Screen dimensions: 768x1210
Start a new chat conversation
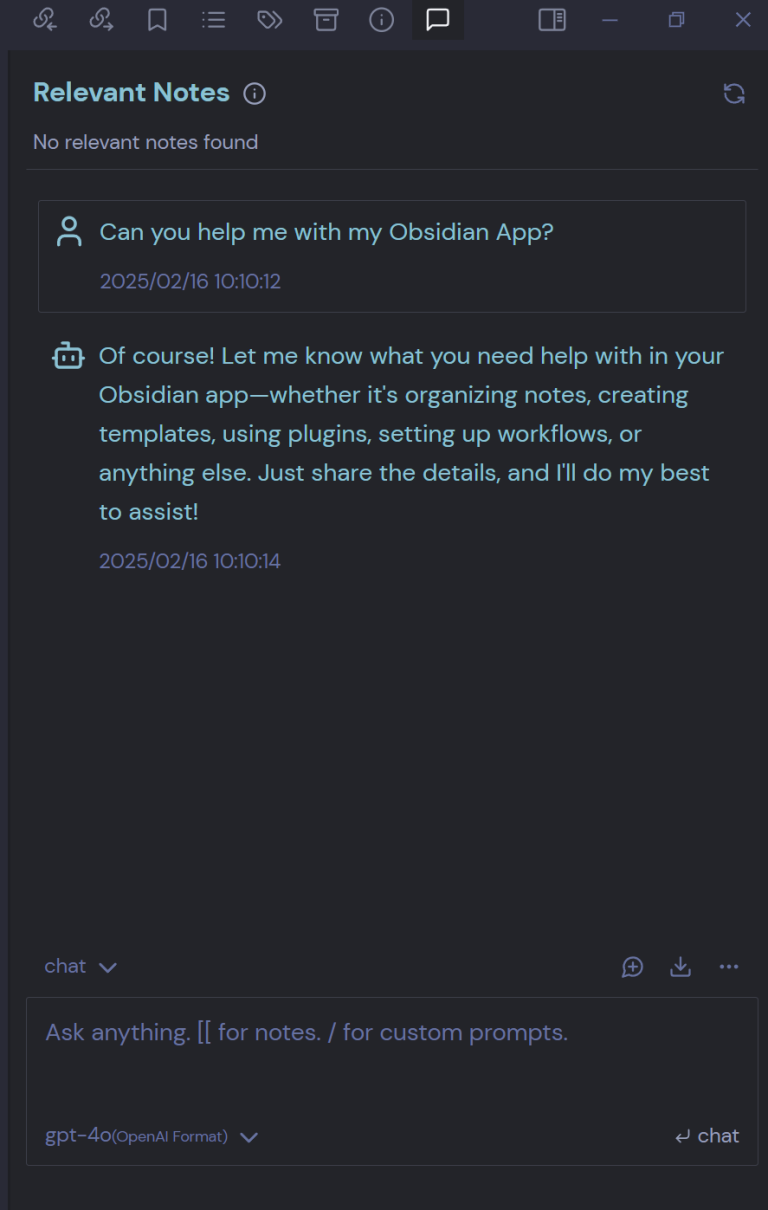click(x=632, y=967)
